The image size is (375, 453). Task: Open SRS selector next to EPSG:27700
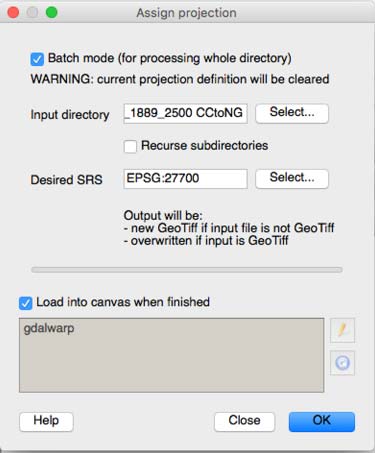pos(292,179)
